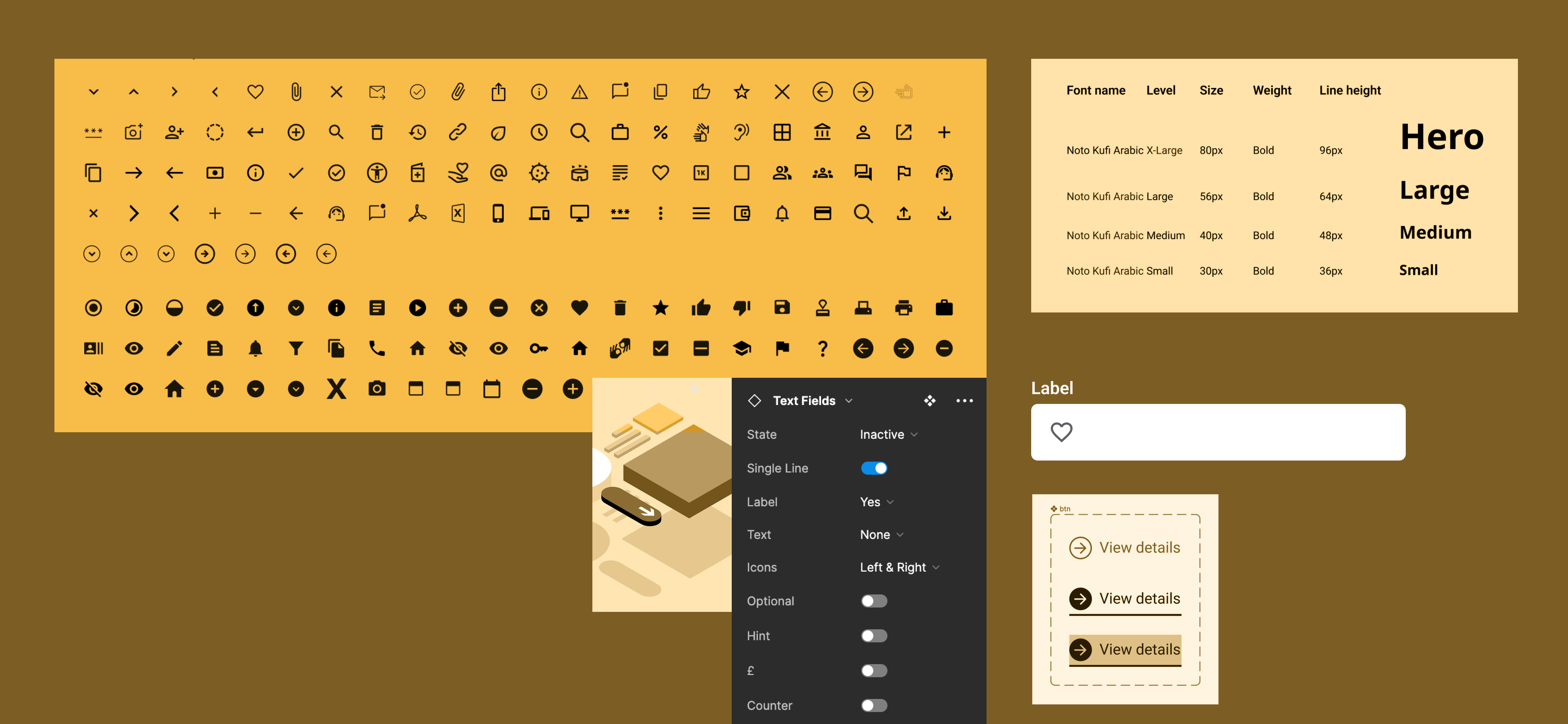This screenshot has width=1568, height=724.
Task: Click the filled camera icon
Action: tap(377, 389)
